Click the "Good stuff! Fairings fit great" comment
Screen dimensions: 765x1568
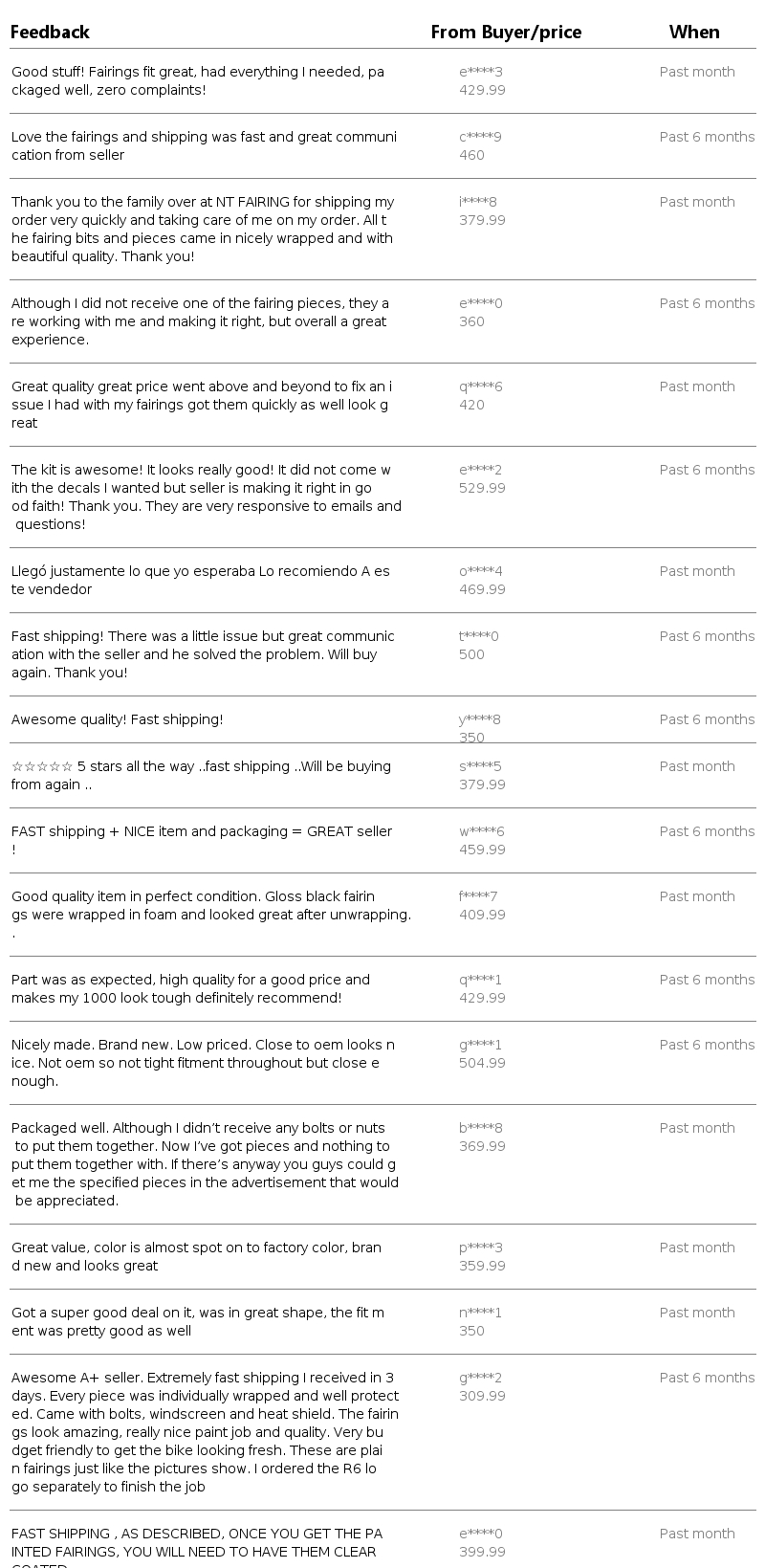pos(198,80)
